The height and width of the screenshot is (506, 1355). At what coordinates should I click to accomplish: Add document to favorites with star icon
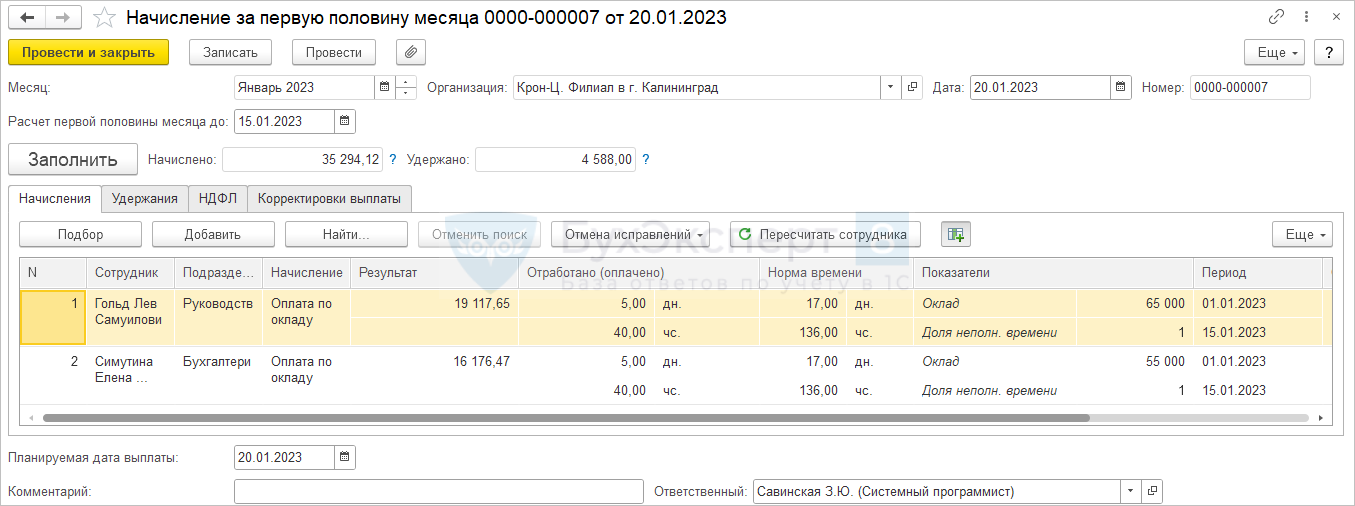[103, 18]
